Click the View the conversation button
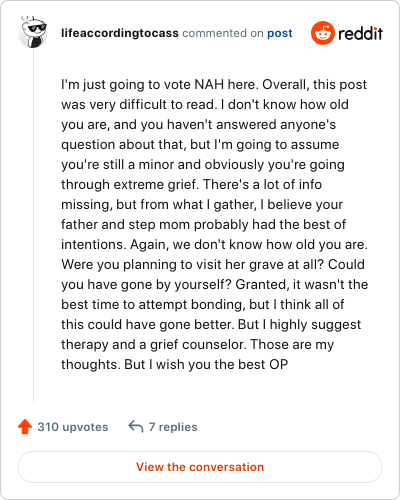 tap(200, 467)
